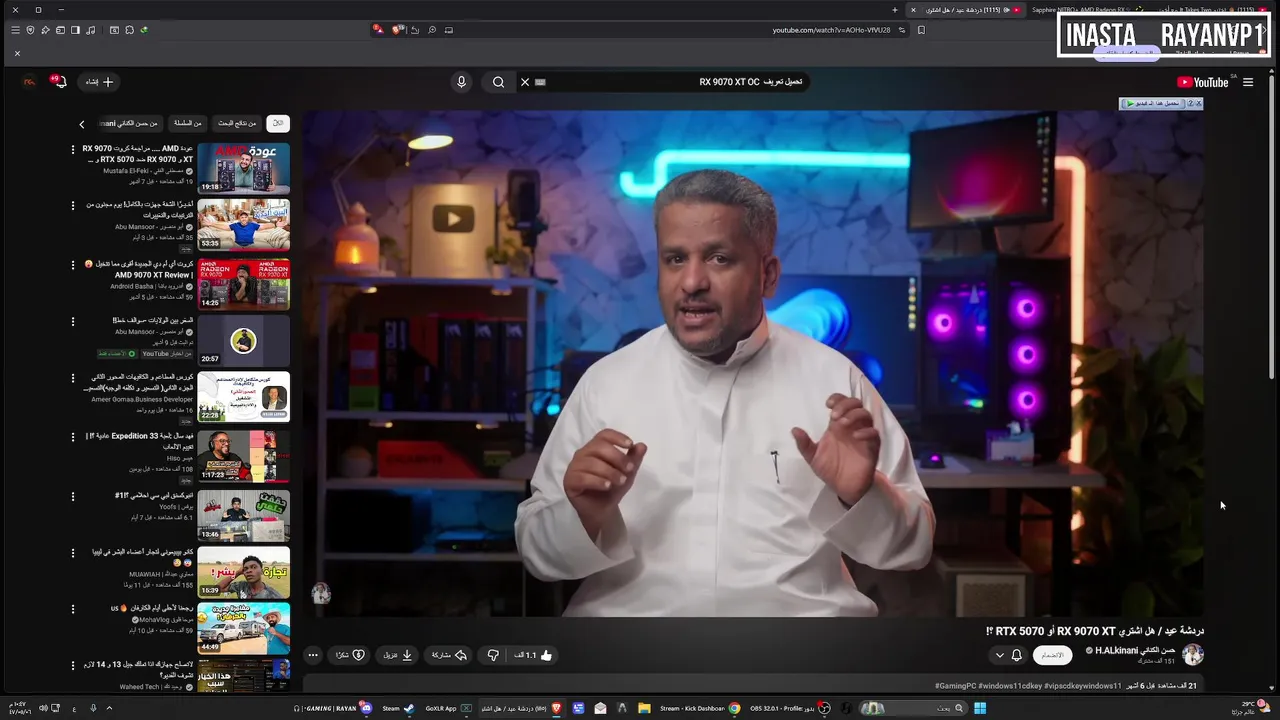Image resolution: width=1280 pixels, height=720 pixels.
Task: Click the bookmark icon beside the address bar
Action: point(921,30)
